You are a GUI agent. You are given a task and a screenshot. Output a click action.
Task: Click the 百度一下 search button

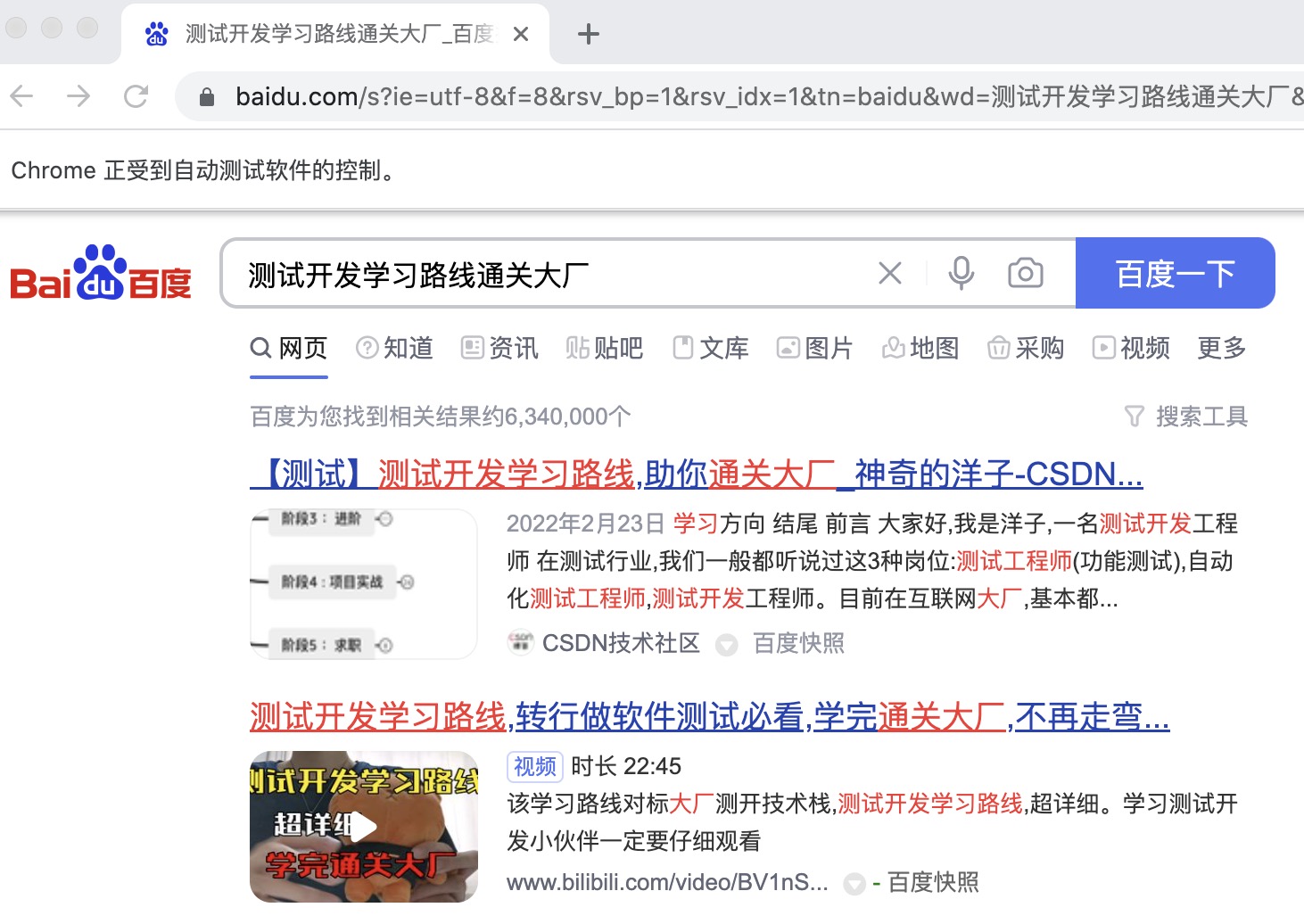coord(1176,273)
